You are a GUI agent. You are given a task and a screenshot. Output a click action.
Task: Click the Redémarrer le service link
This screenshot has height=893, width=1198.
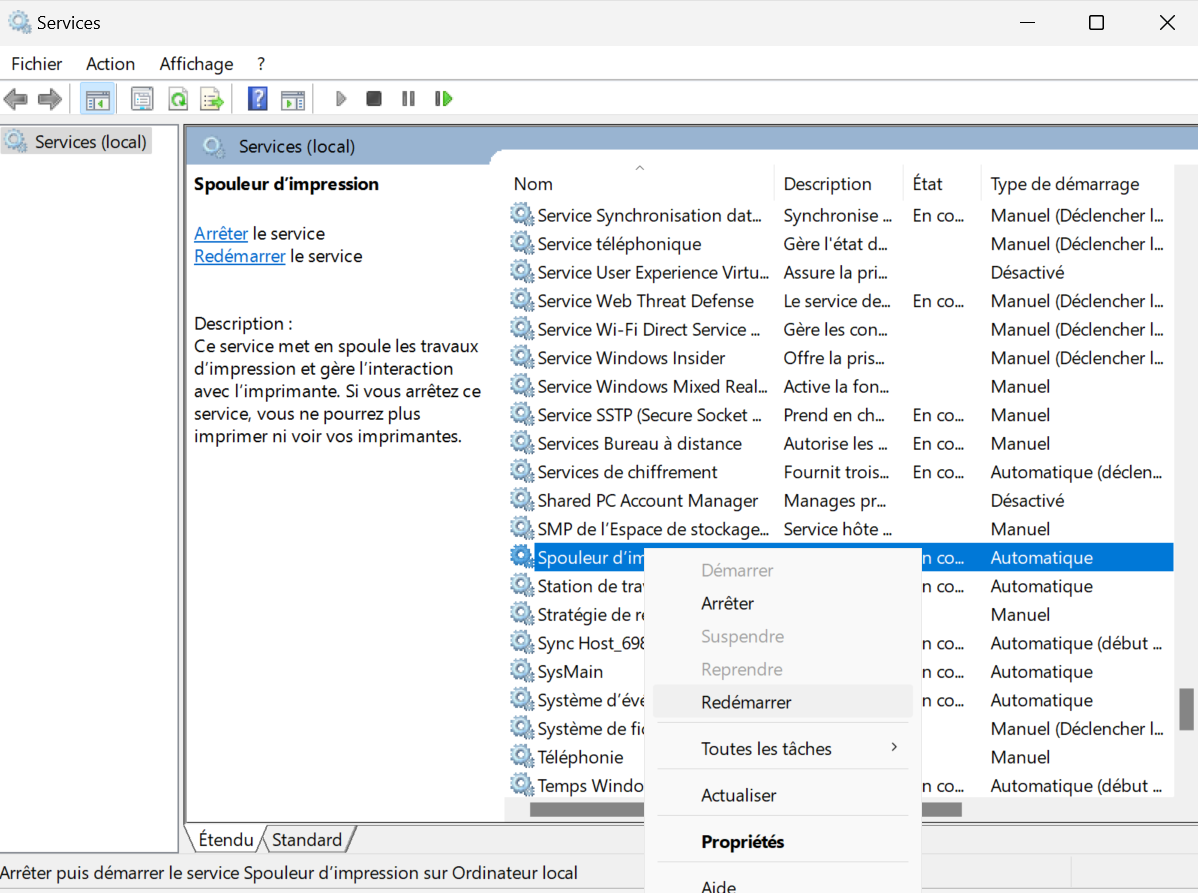pos(240,257)
